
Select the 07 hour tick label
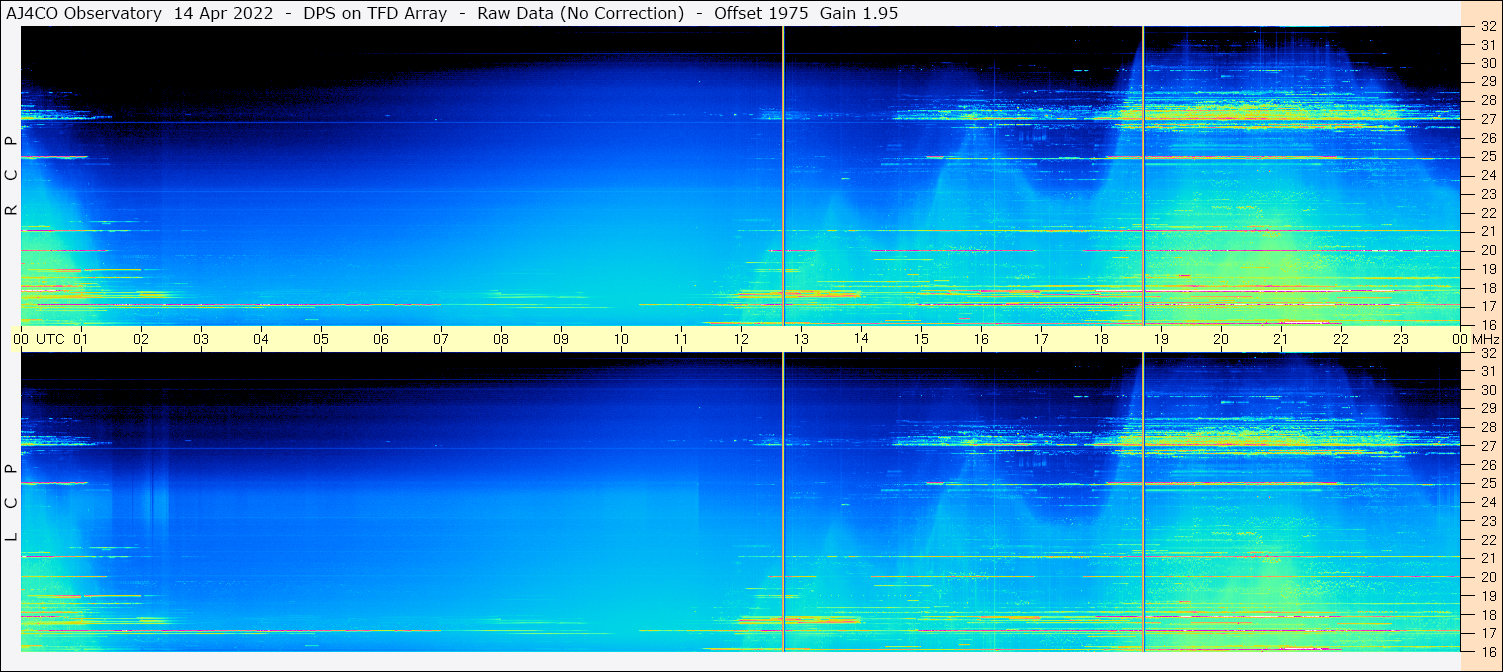(x=441, y=339)
